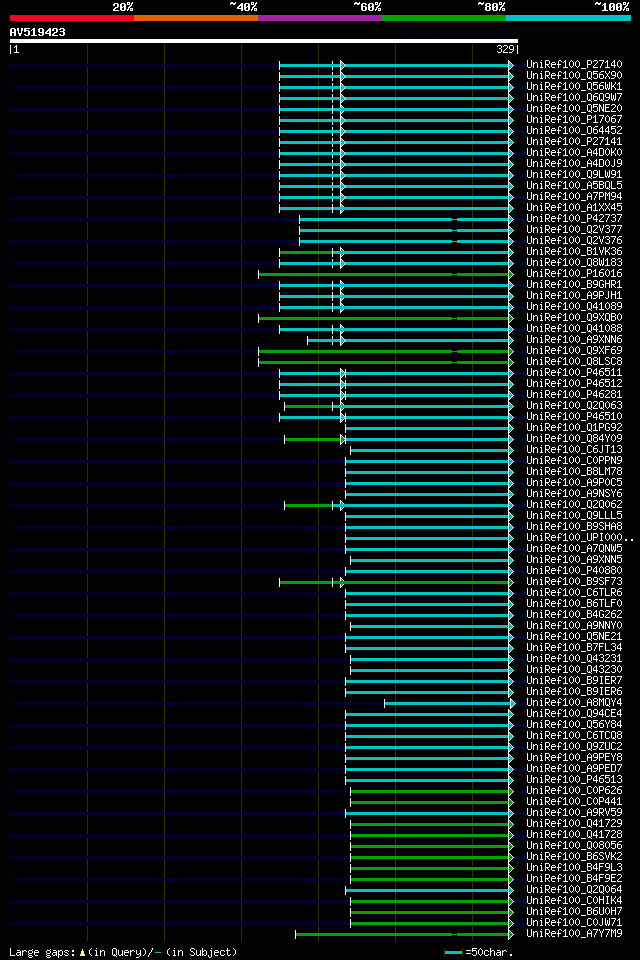Click the UniRef100_Q2V376 entry

click(574, 241)
